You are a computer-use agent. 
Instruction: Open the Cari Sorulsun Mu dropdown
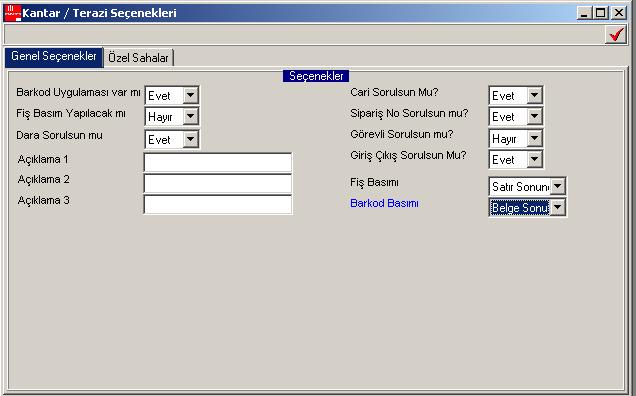(534, 96)
